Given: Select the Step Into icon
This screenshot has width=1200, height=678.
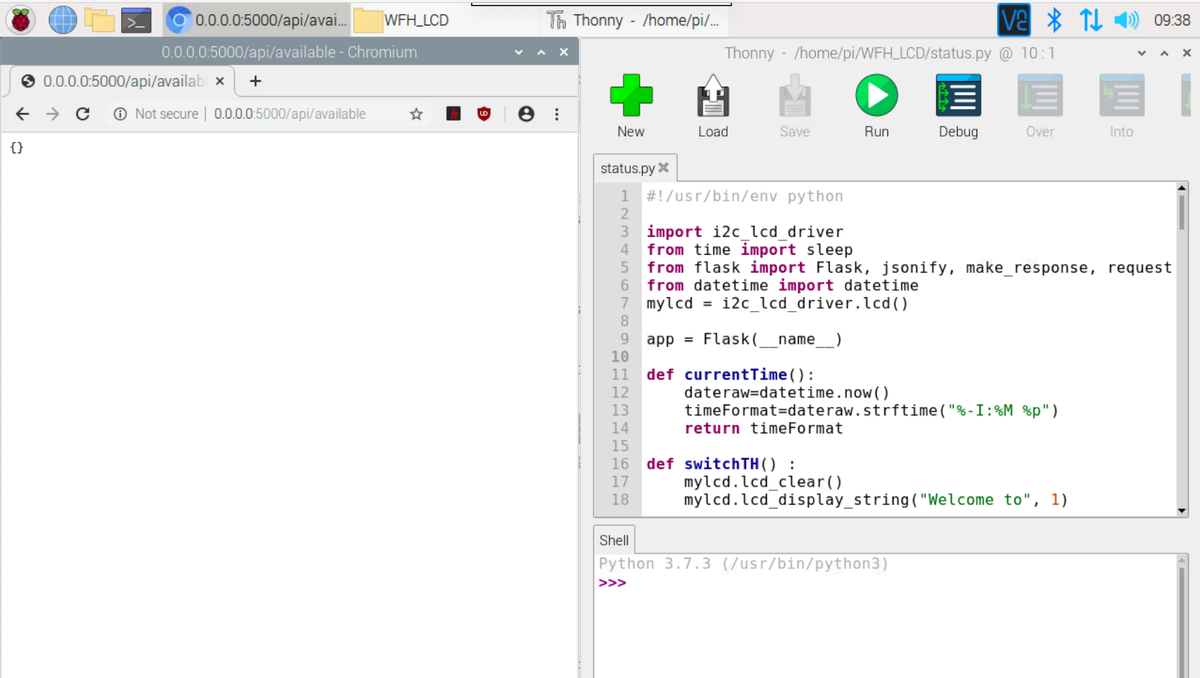Looking at the screenshot, I should 1120,96.
